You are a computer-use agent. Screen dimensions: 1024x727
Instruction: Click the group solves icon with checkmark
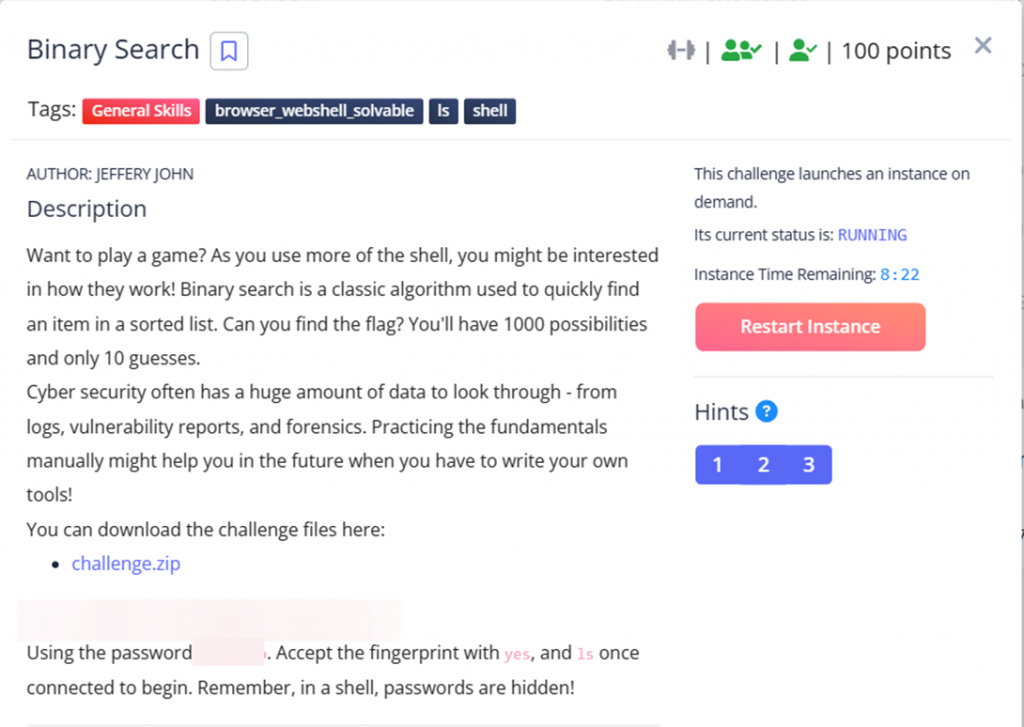[x=741, y=50]
